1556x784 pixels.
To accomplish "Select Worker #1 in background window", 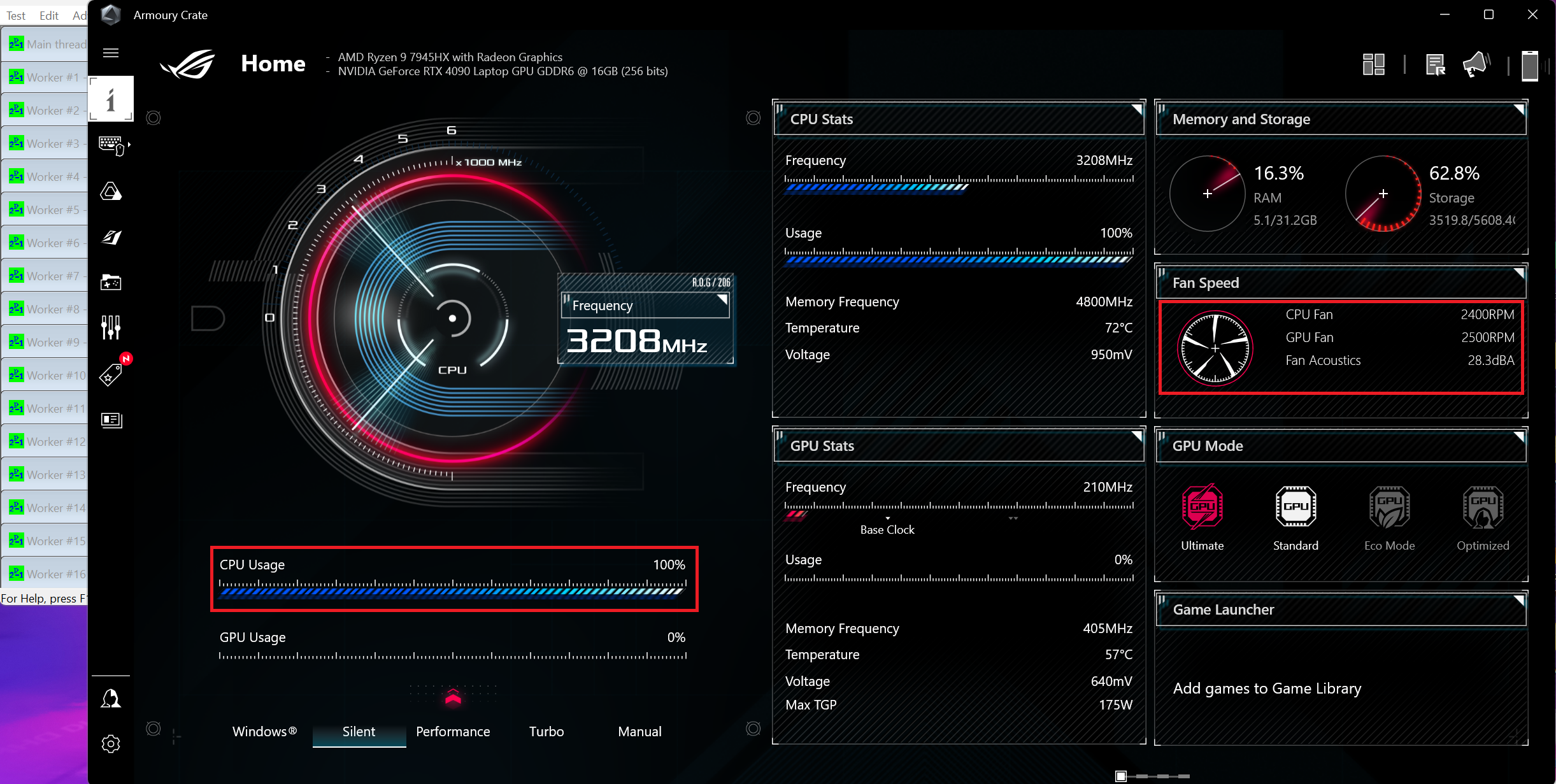I will [x=45, y=77].
